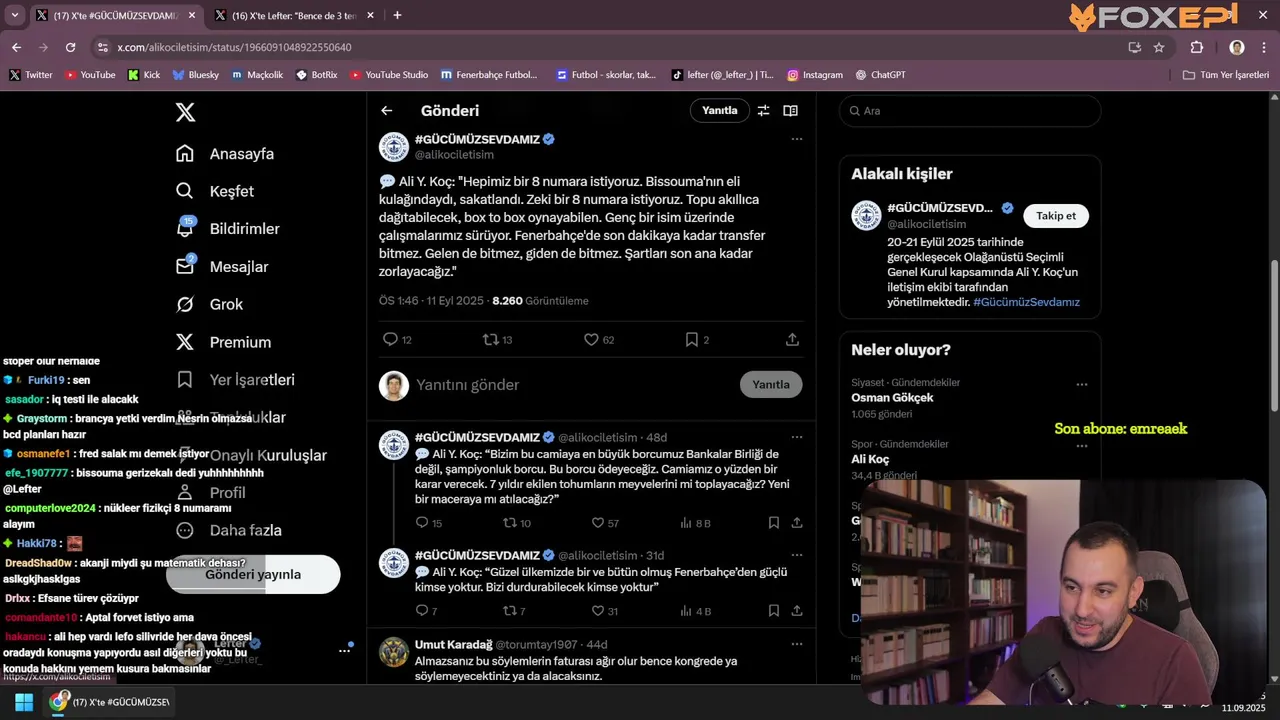
Task: Open browser tab search dropdown
Action: pyautogui.click(x=14, y=15)
